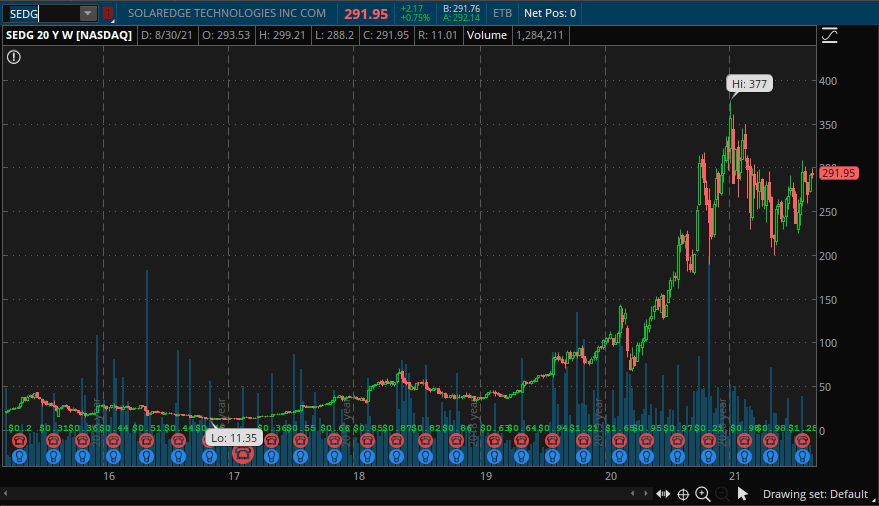Click the D: 8/30/21 date readout

click(166, 35)
